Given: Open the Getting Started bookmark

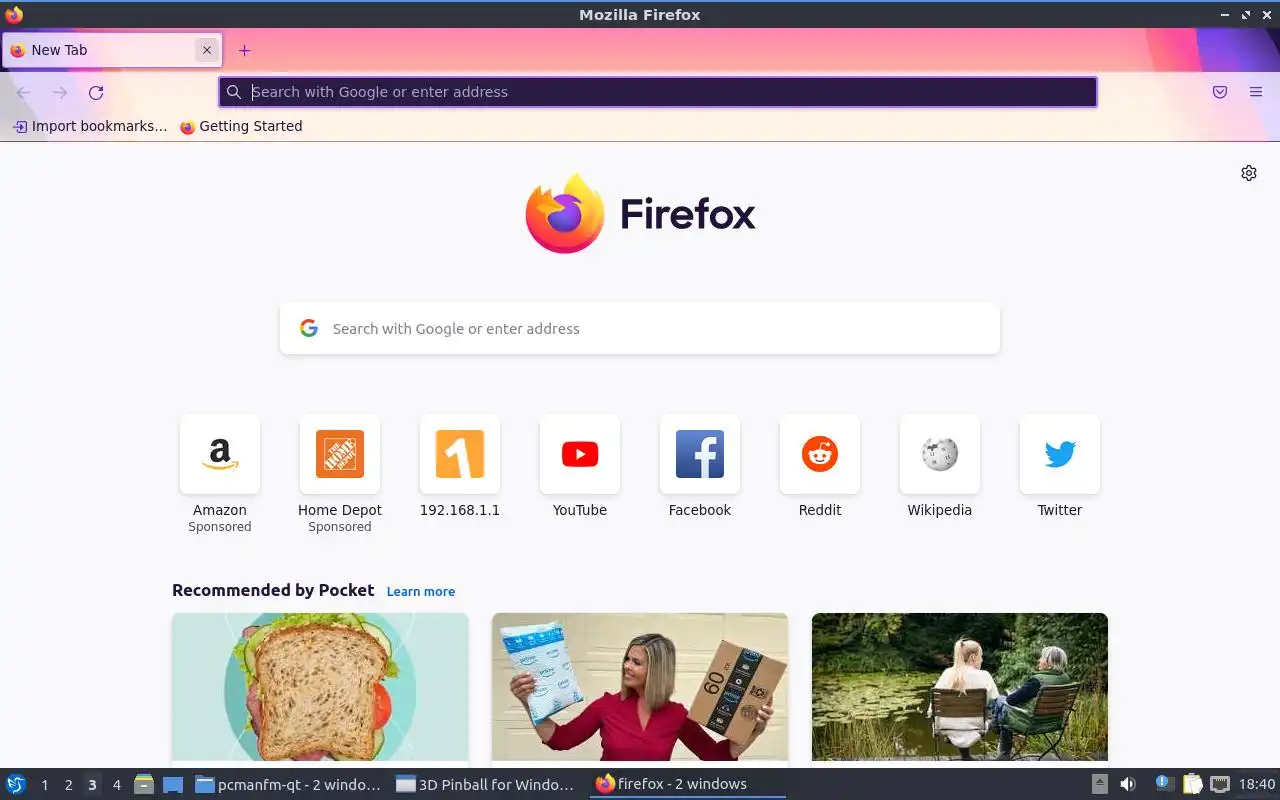Looking at the screenshot, I should coord(241,126).
